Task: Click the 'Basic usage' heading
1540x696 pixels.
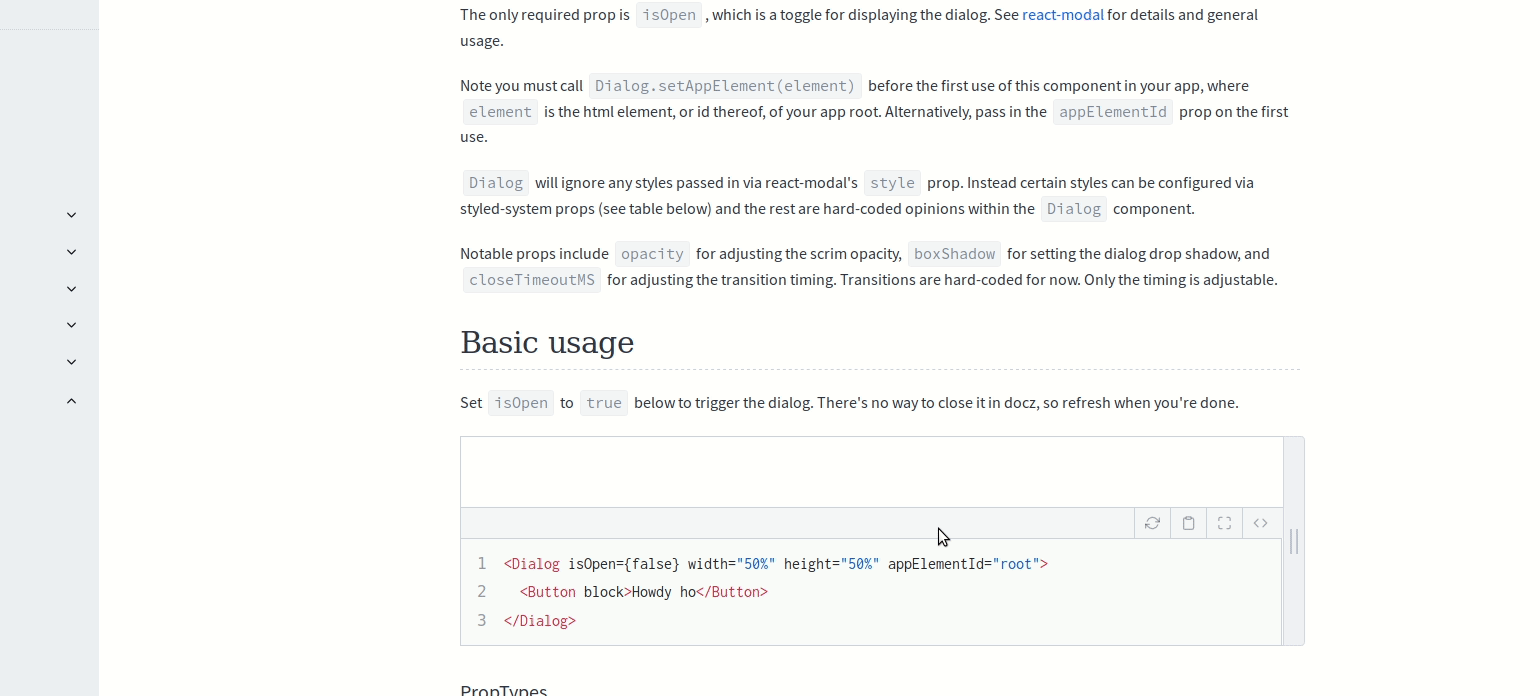Action: [547, 342]
